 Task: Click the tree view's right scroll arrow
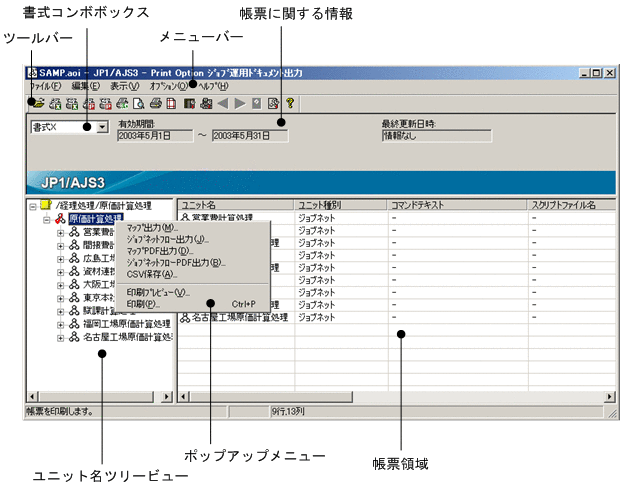[x=167, y=396]
